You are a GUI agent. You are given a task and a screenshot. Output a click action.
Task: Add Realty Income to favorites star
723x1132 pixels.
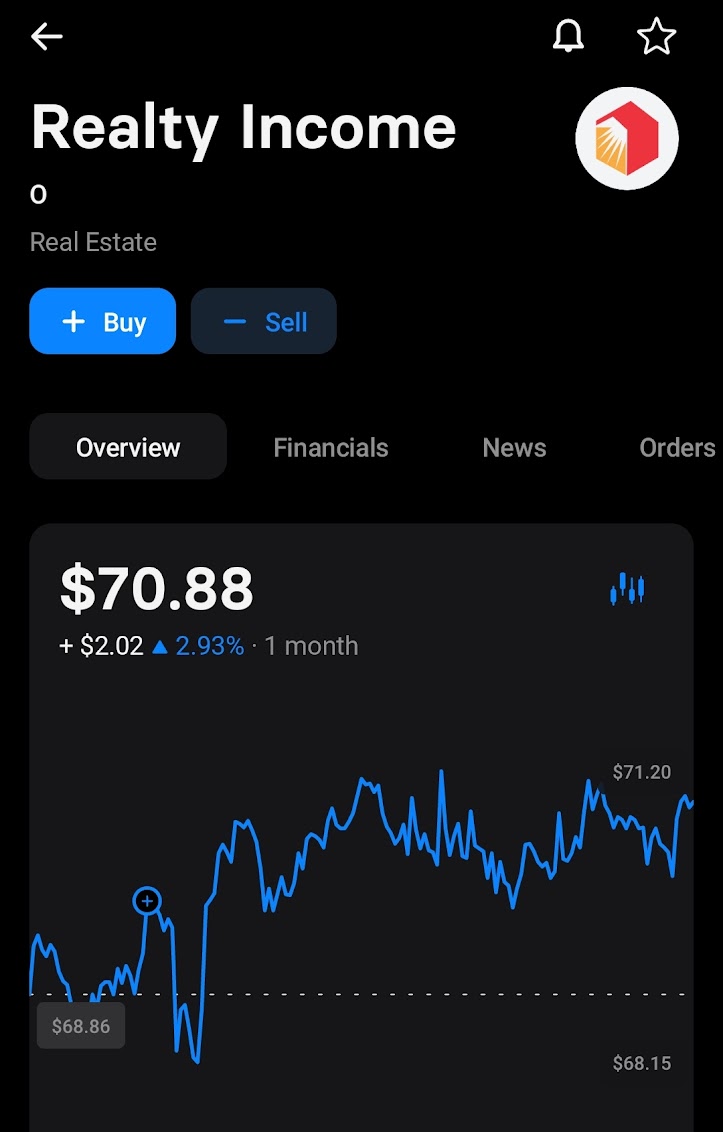click(657, 36)
